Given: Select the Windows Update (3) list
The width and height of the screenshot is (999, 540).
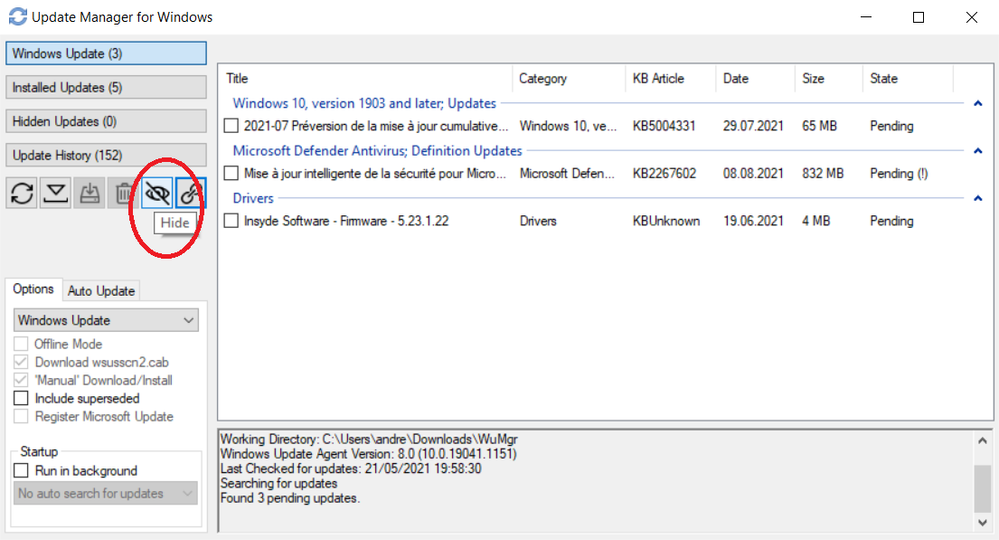Looking at the screenshot, I should coord(106,53).
